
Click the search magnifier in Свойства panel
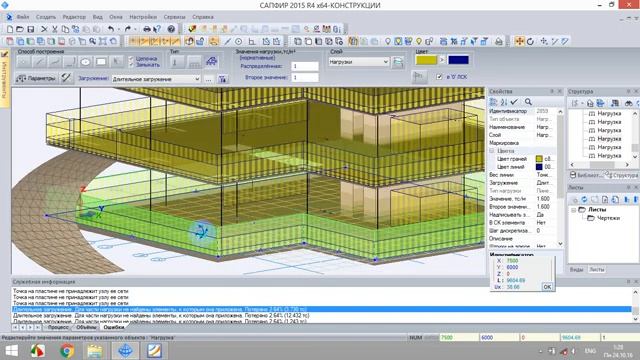[528, 102]
